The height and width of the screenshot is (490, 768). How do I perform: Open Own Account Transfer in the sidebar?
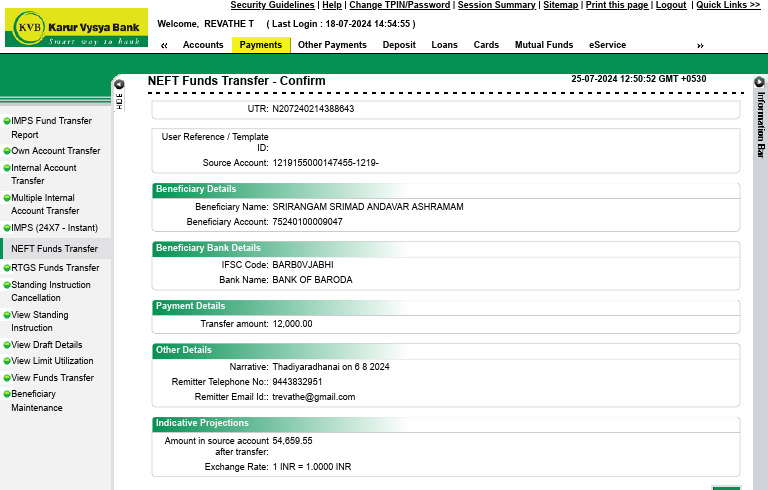(55, 151)
